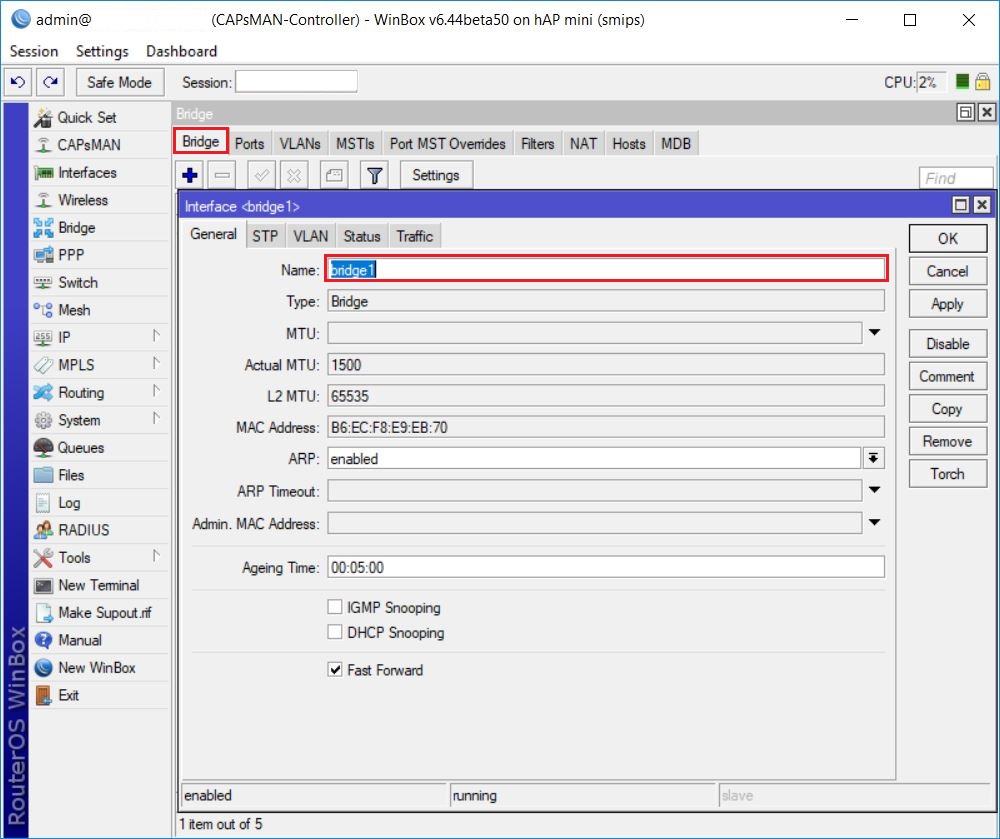Switch to the Filters tab
The image size is (1000, 839).
[x=538, y=144]
